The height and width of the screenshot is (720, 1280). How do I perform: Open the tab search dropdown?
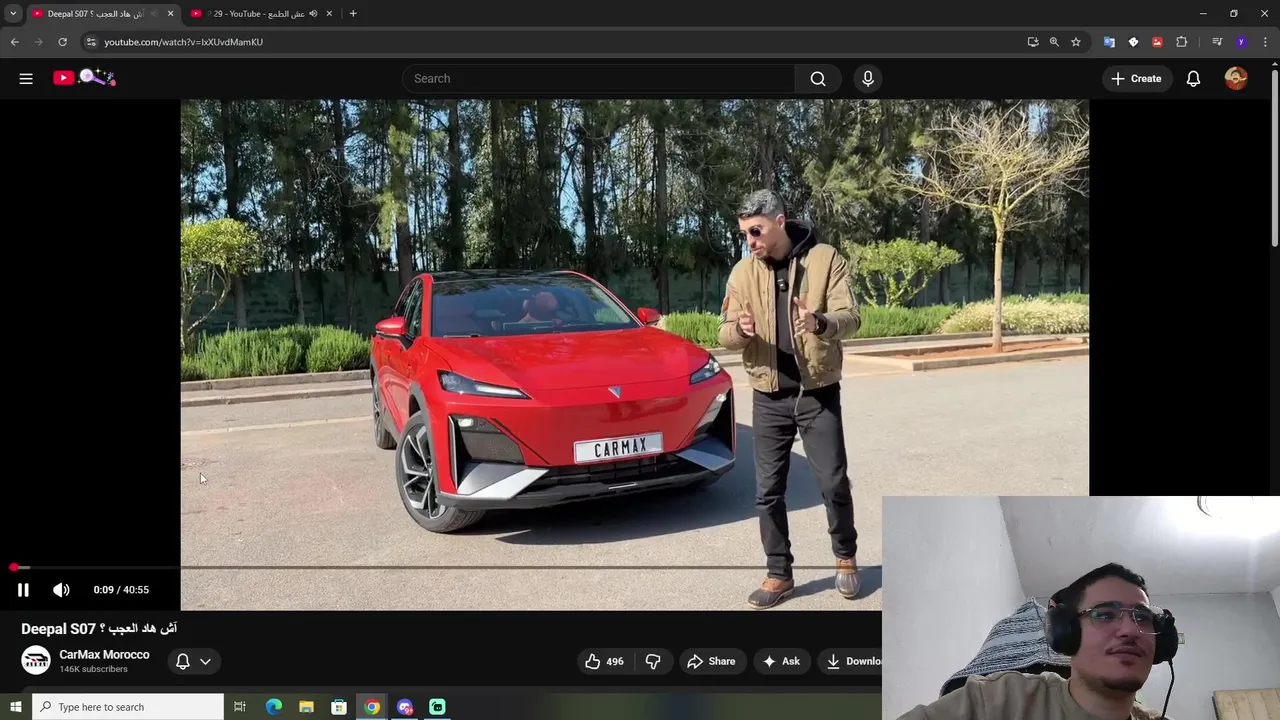[13, 14]
